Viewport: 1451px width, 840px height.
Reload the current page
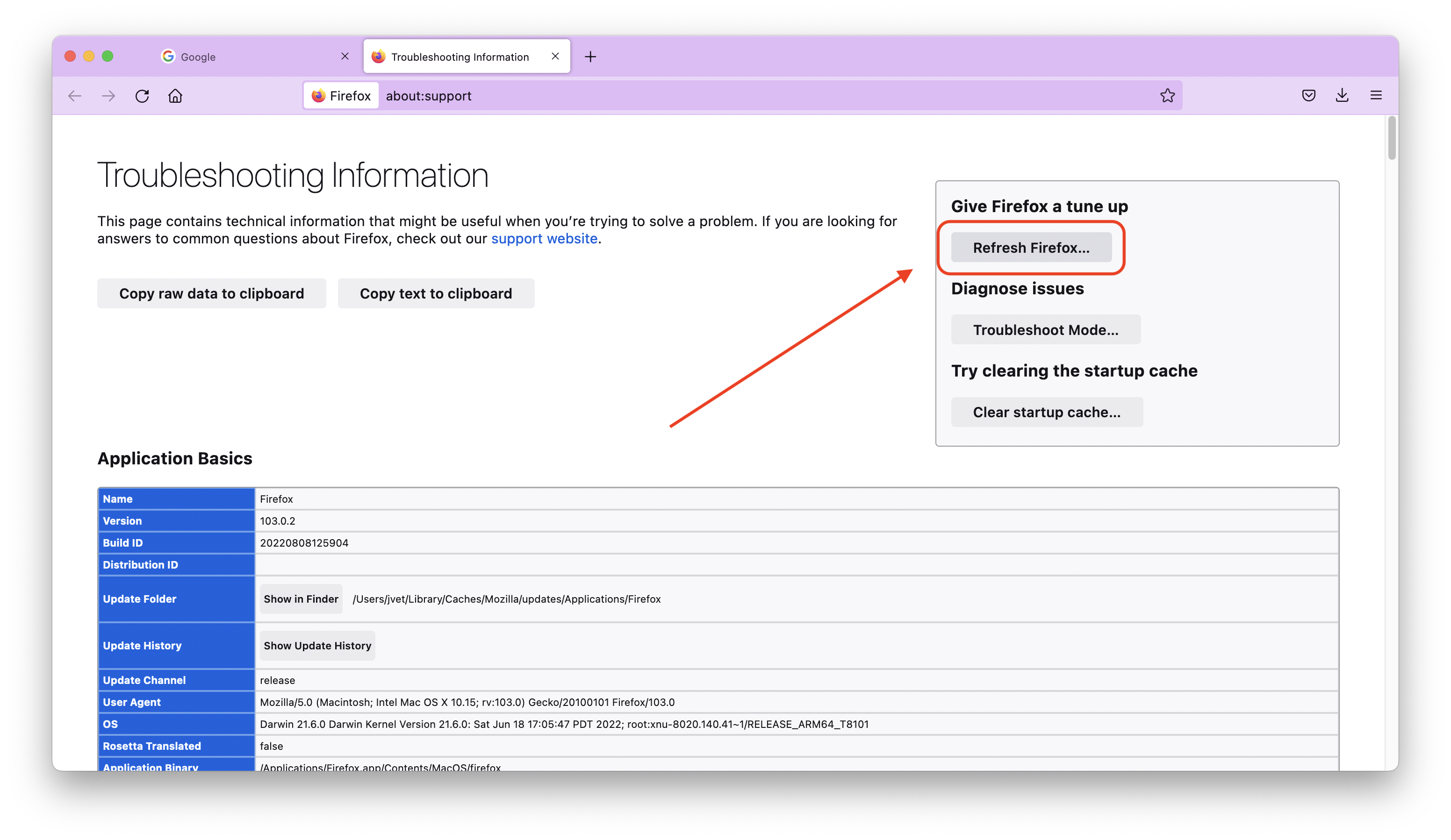(x=142, y=95)
